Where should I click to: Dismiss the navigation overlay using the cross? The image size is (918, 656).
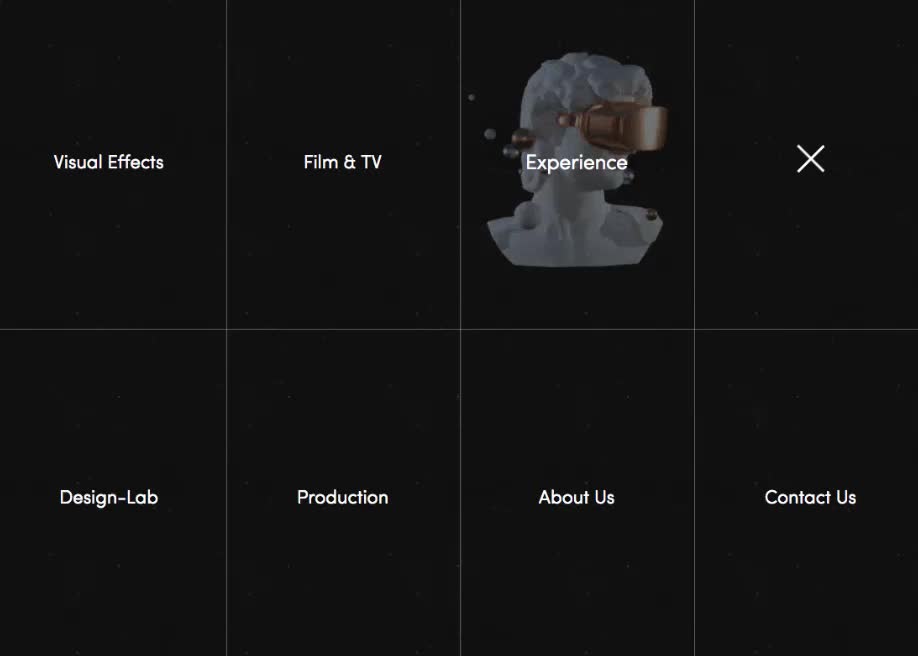(810, 159)
